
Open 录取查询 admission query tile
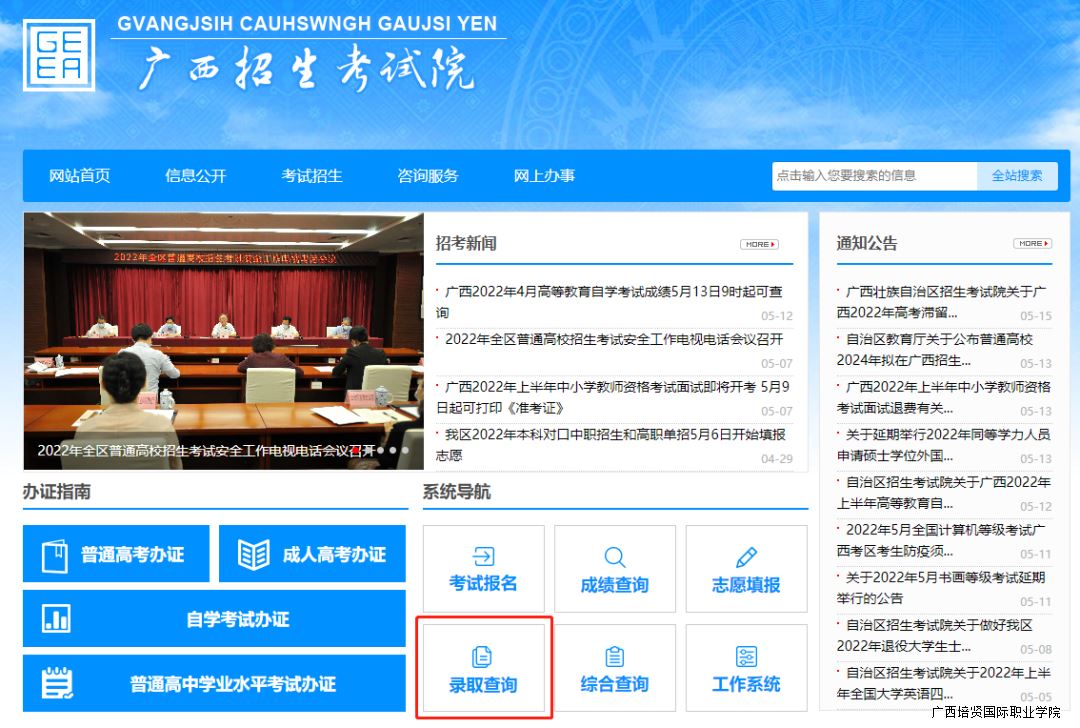[483, 669]
